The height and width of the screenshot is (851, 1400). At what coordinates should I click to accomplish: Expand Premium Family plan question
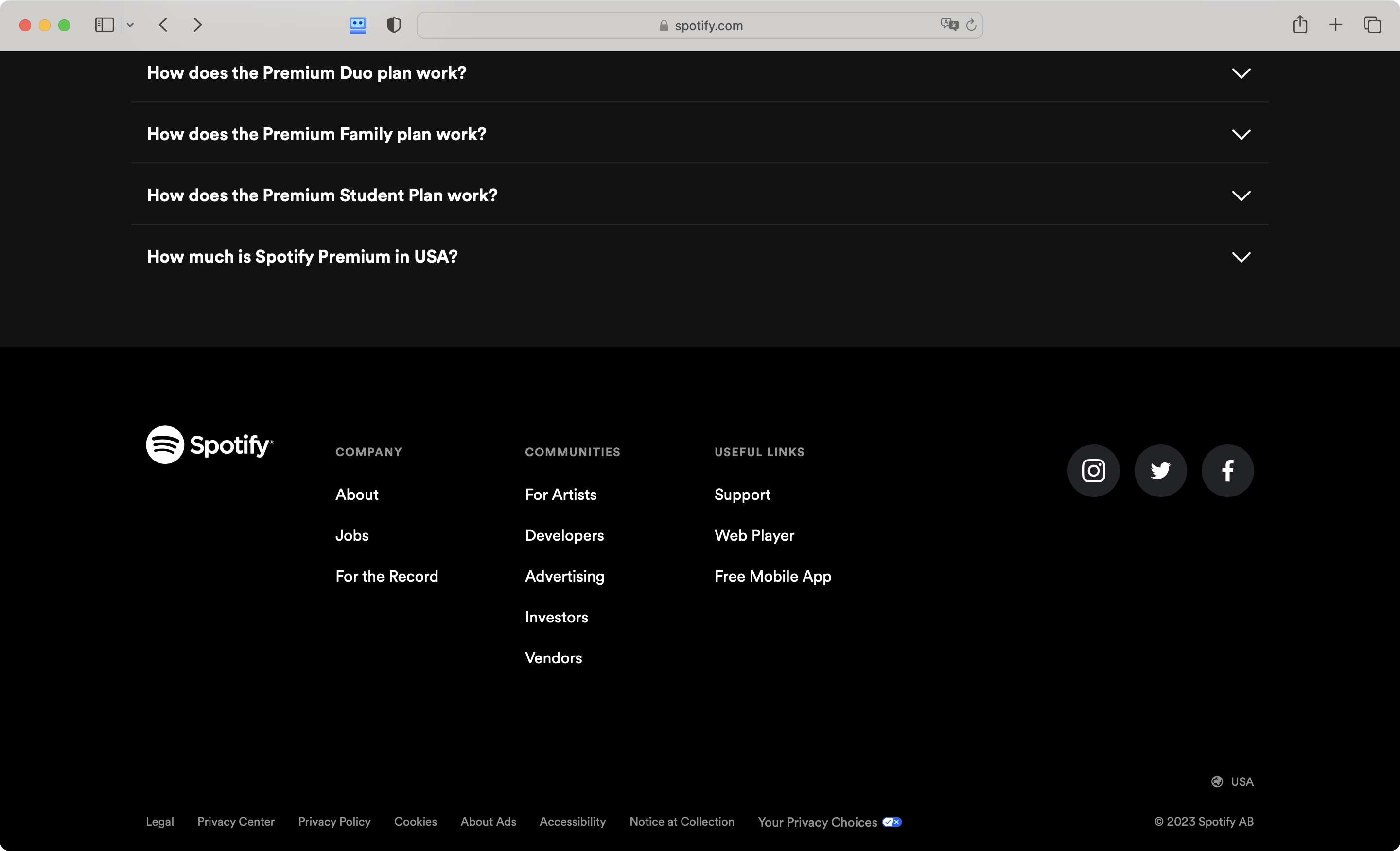pos(1241,135)
